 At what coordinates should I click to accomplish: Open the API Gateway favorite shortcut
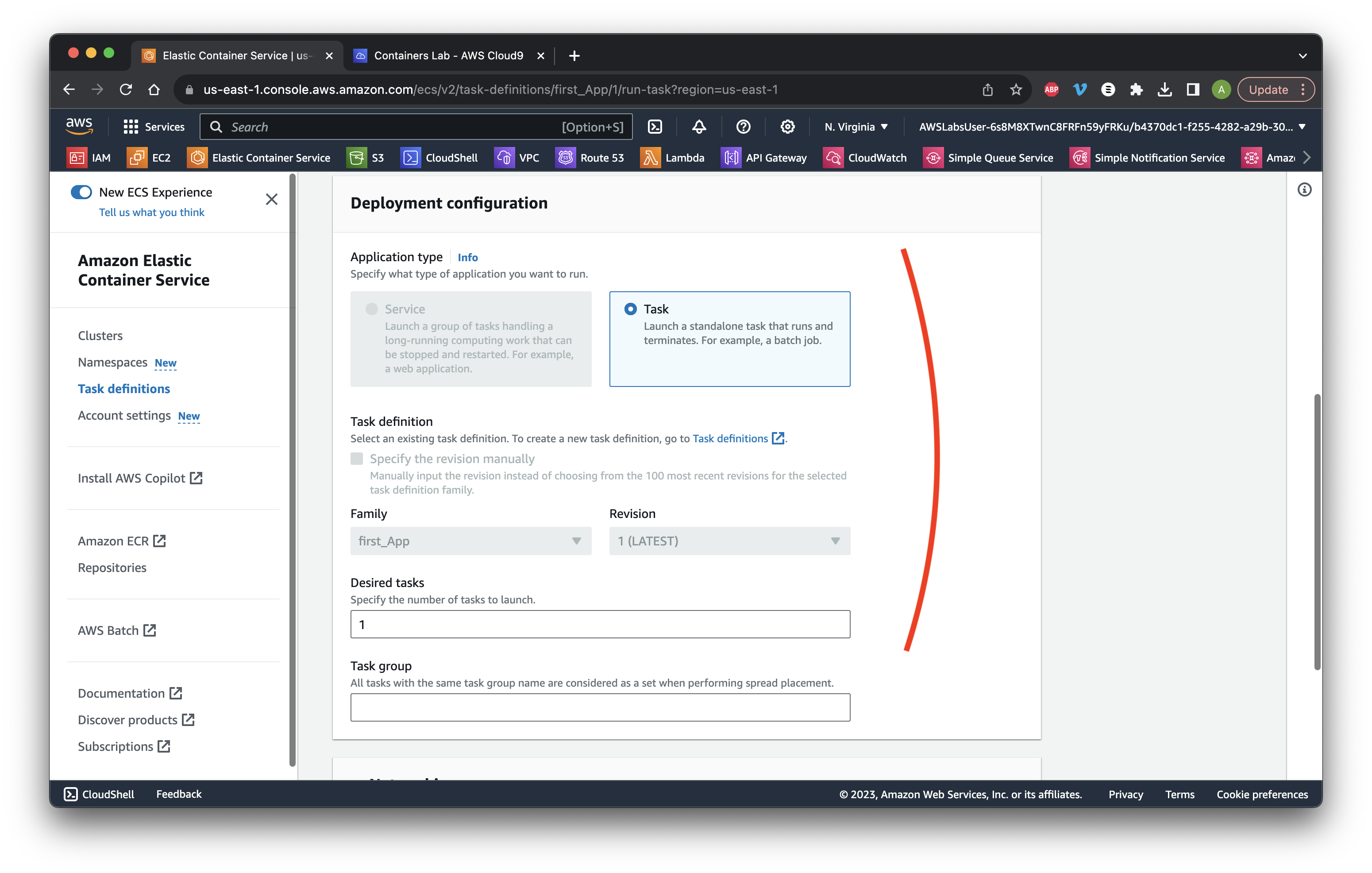pyautogui.click(x=763, y=158)
